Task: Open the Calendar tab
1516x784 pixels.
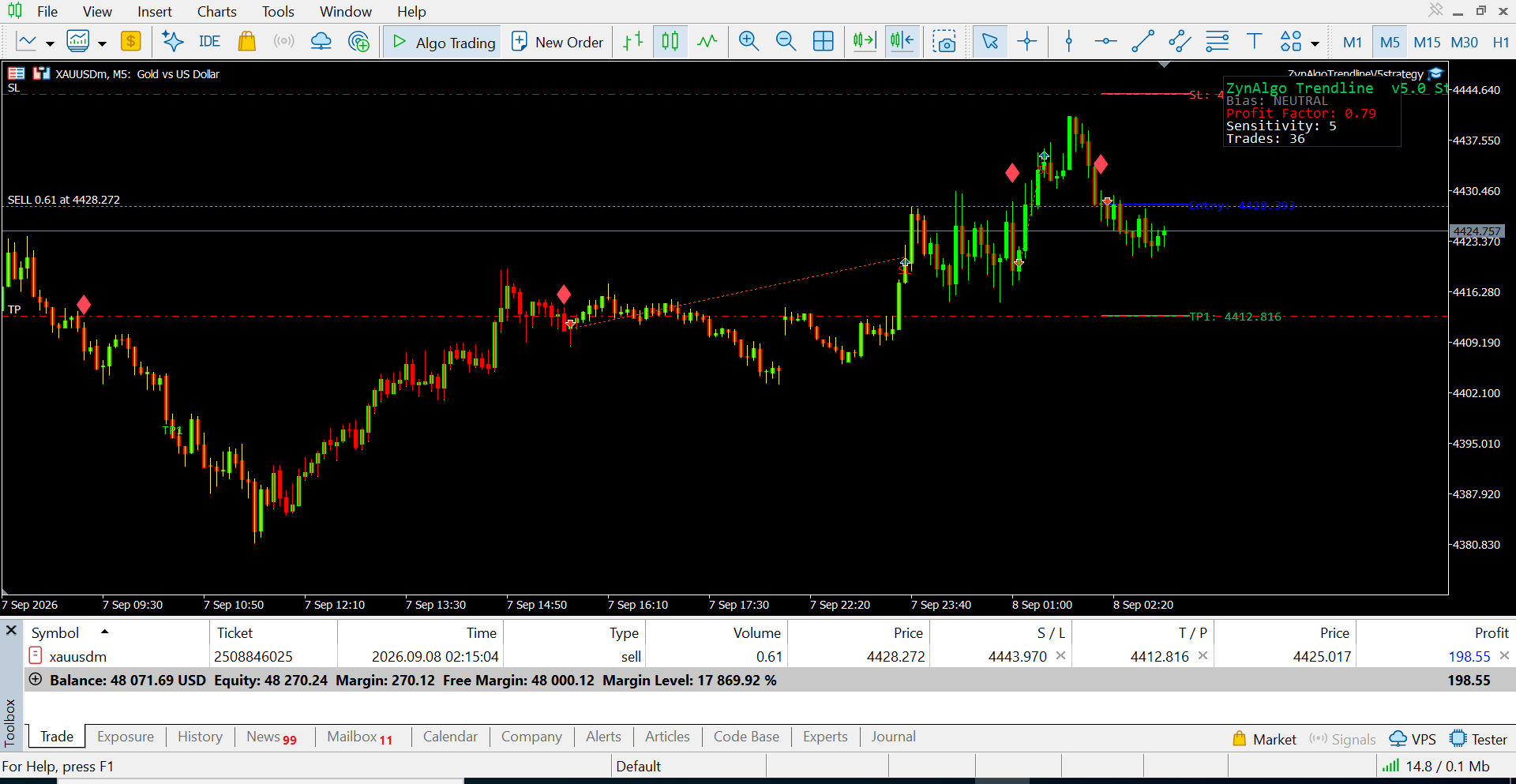Action: tap(450, 737)
